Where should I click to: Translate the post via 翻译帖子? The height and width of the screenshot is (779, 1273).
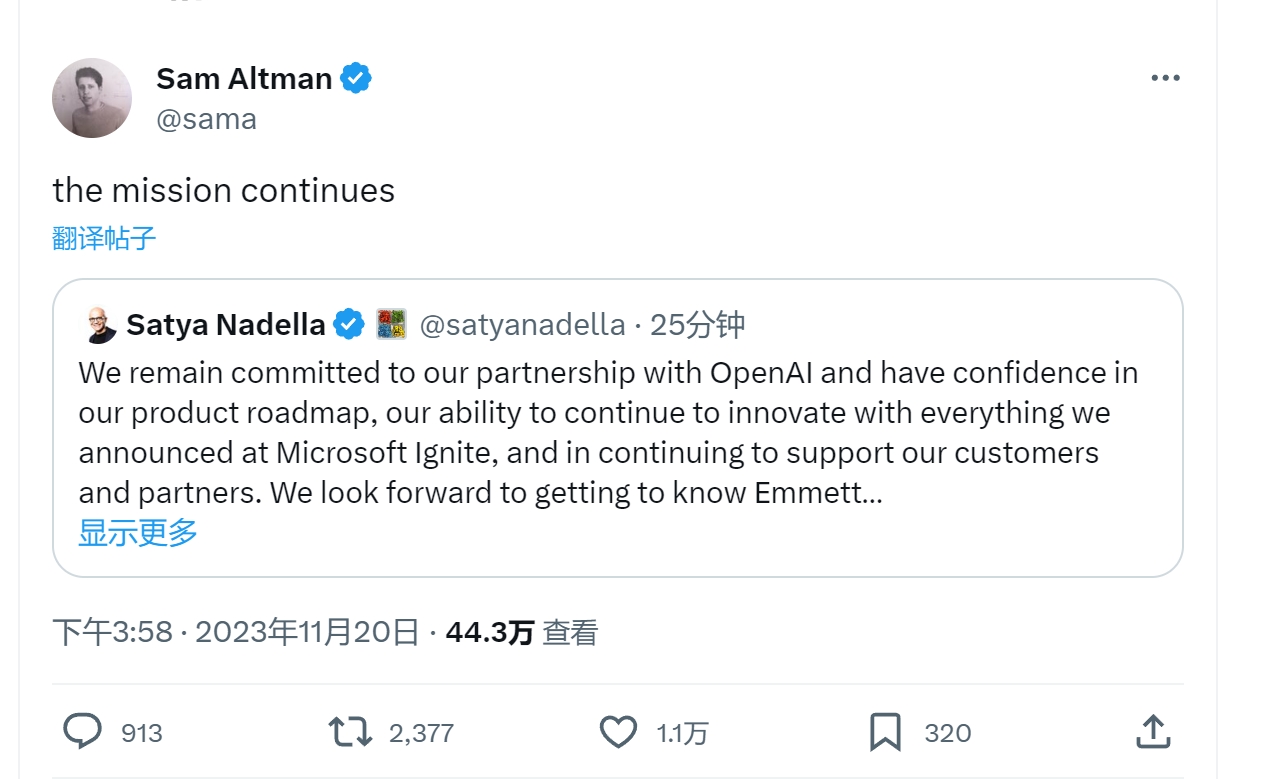pos(104,238)
